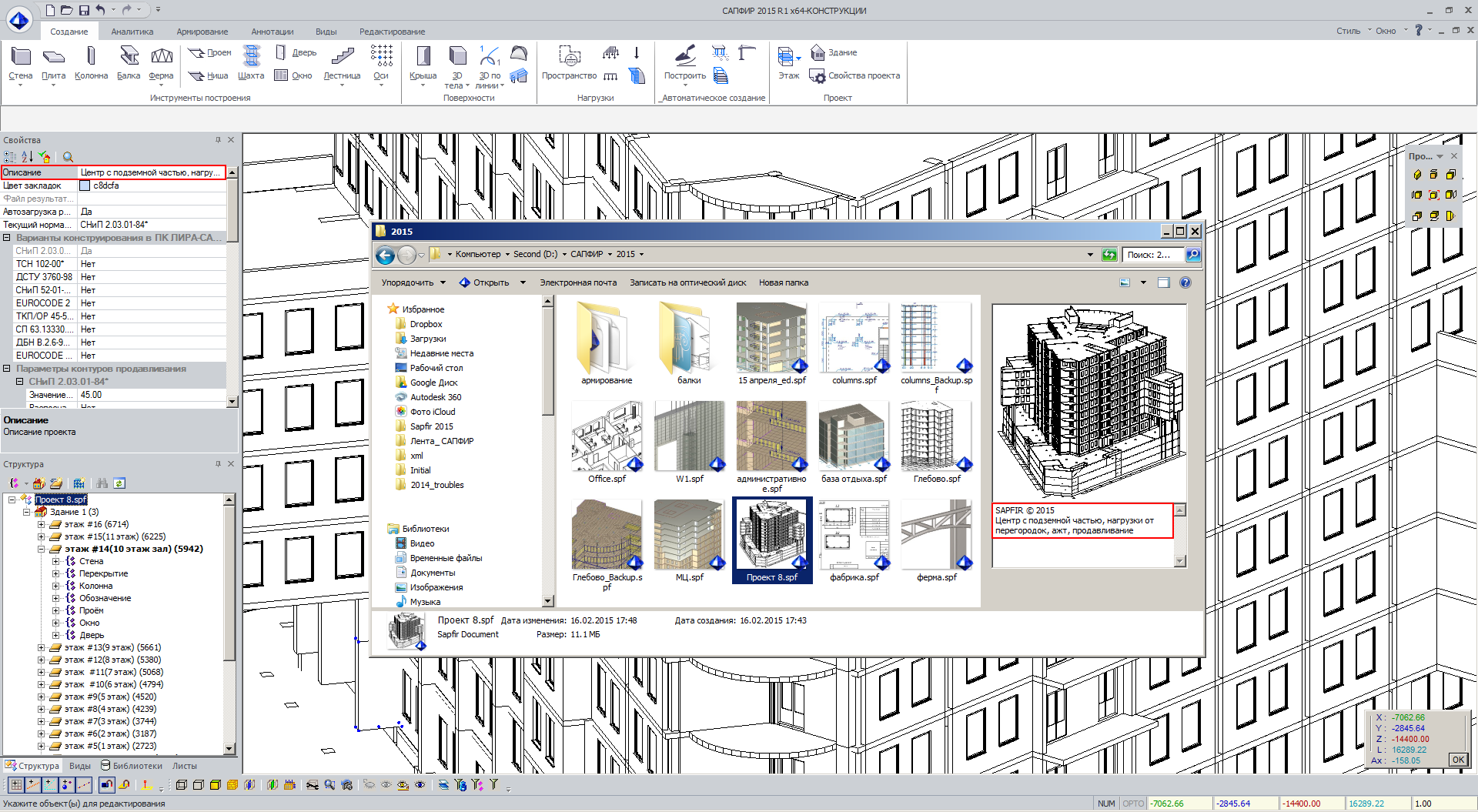The width and height of the screenshot is (1478, 812).
Task: Switch to the Армирование ribbon tab
Action: (202, 32)
